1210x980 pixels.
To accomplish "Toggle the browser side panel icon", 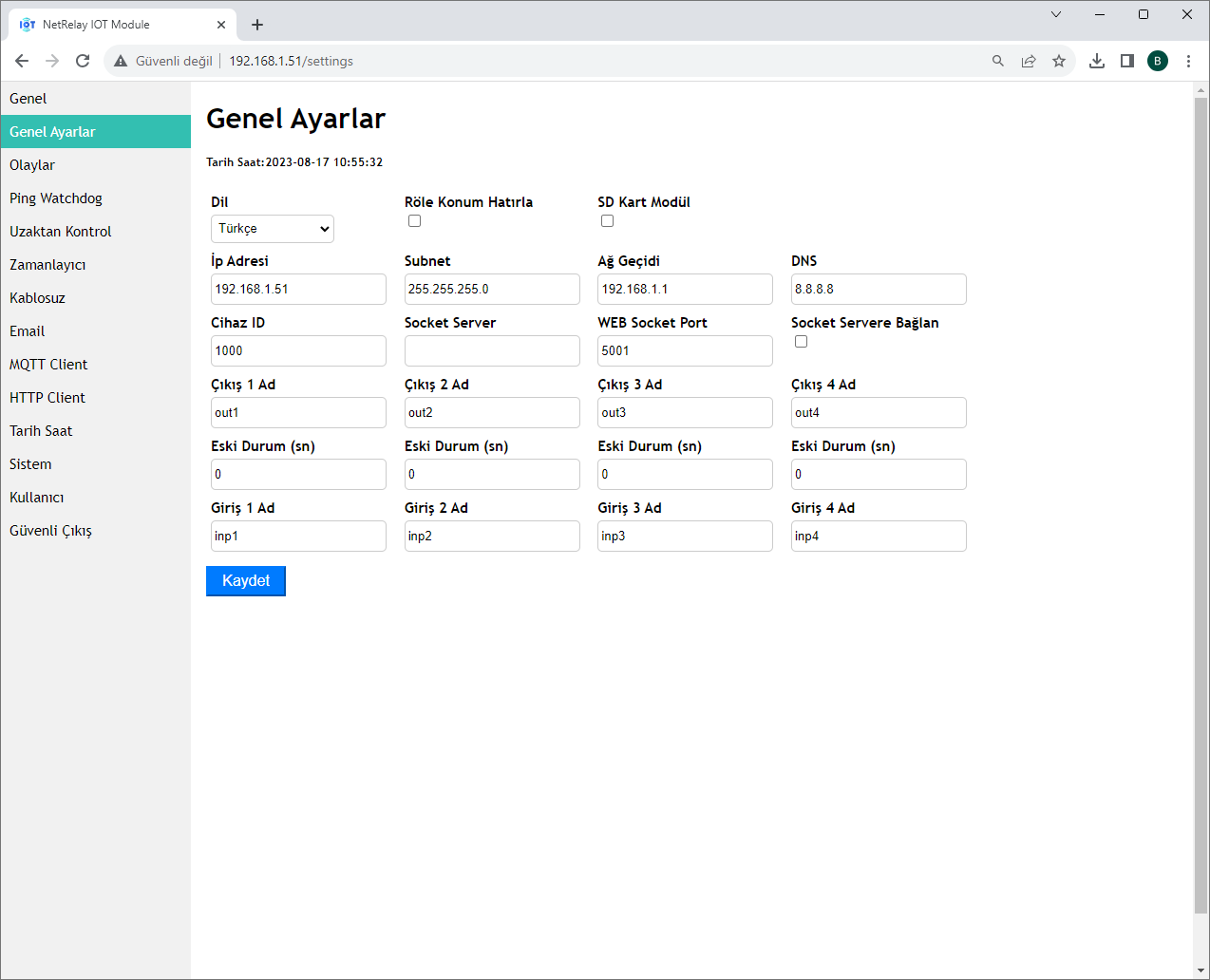I will coord(1126,61).
